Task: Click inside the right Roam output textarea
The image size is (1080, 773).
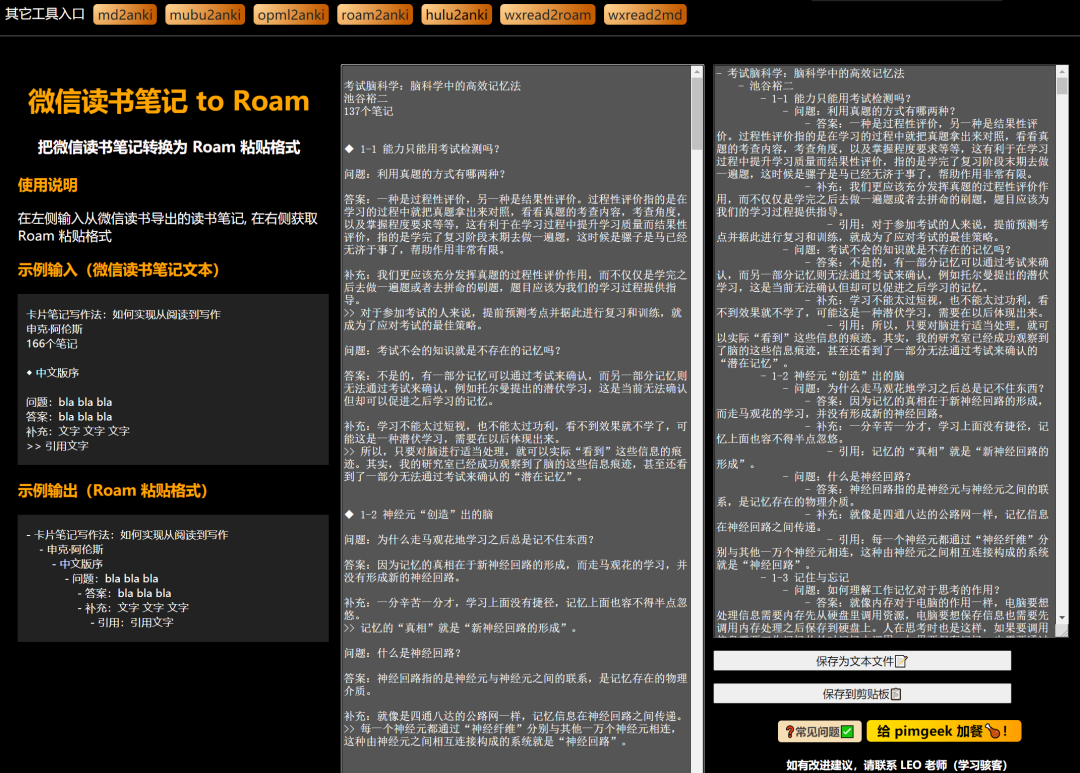Action: click(x=884, y=351)
